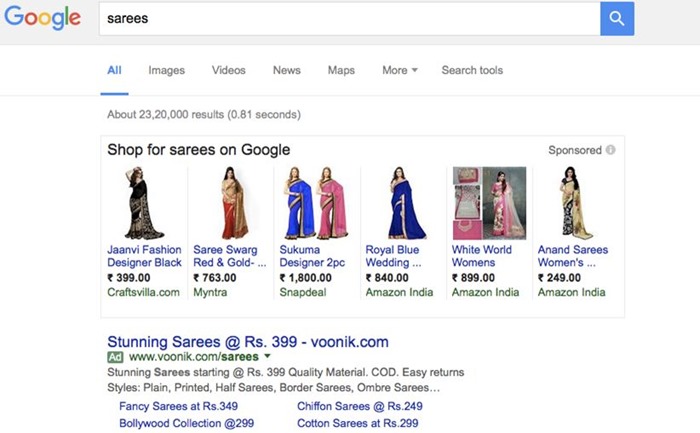Switch to the Videos tab
700x433 pixels.
[228, 70]
